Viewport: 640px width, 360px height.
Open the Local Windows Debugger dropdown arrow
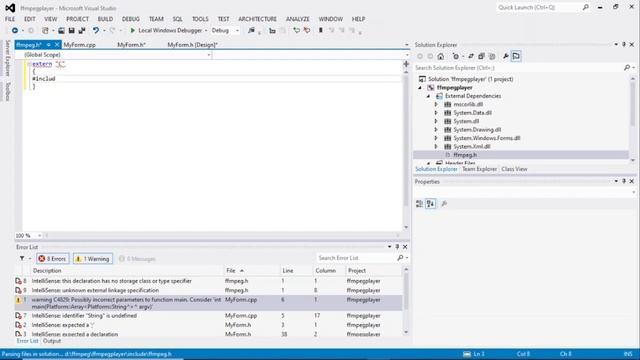[206, 30]
